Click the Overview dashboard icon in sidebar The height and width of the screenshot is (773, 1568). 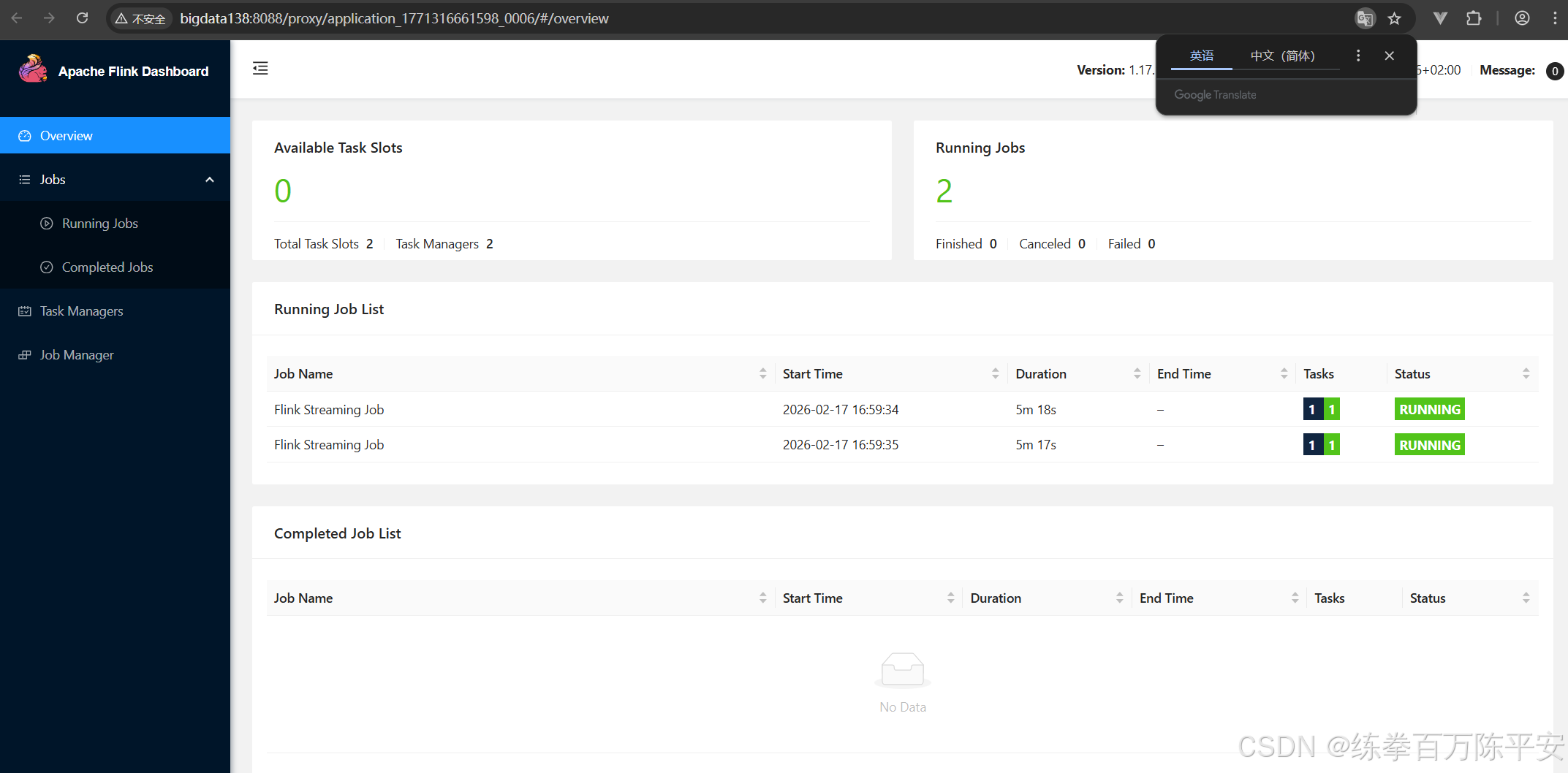click(x=25, y=136)
